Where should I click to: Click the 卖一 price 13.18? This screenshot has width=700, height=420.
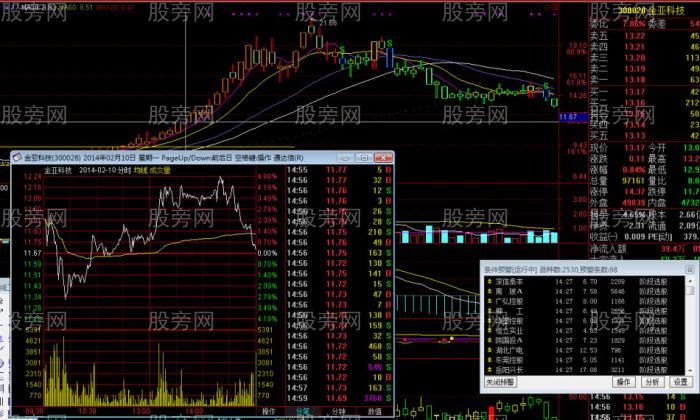[x=634, y=80]
